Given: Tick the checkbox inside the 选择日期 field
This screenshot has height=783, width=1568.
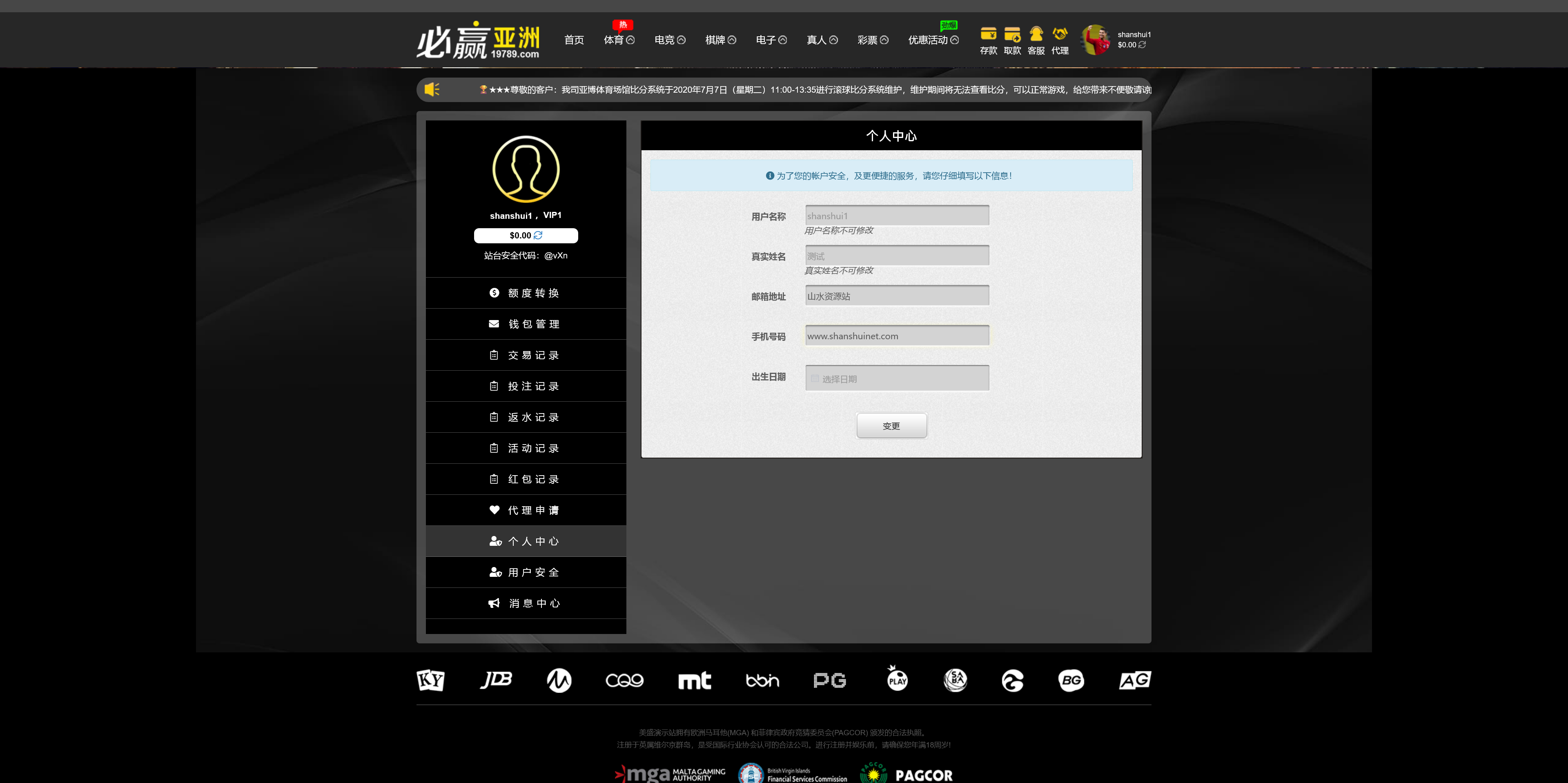Looking at the screenshot, I should 815,378.
